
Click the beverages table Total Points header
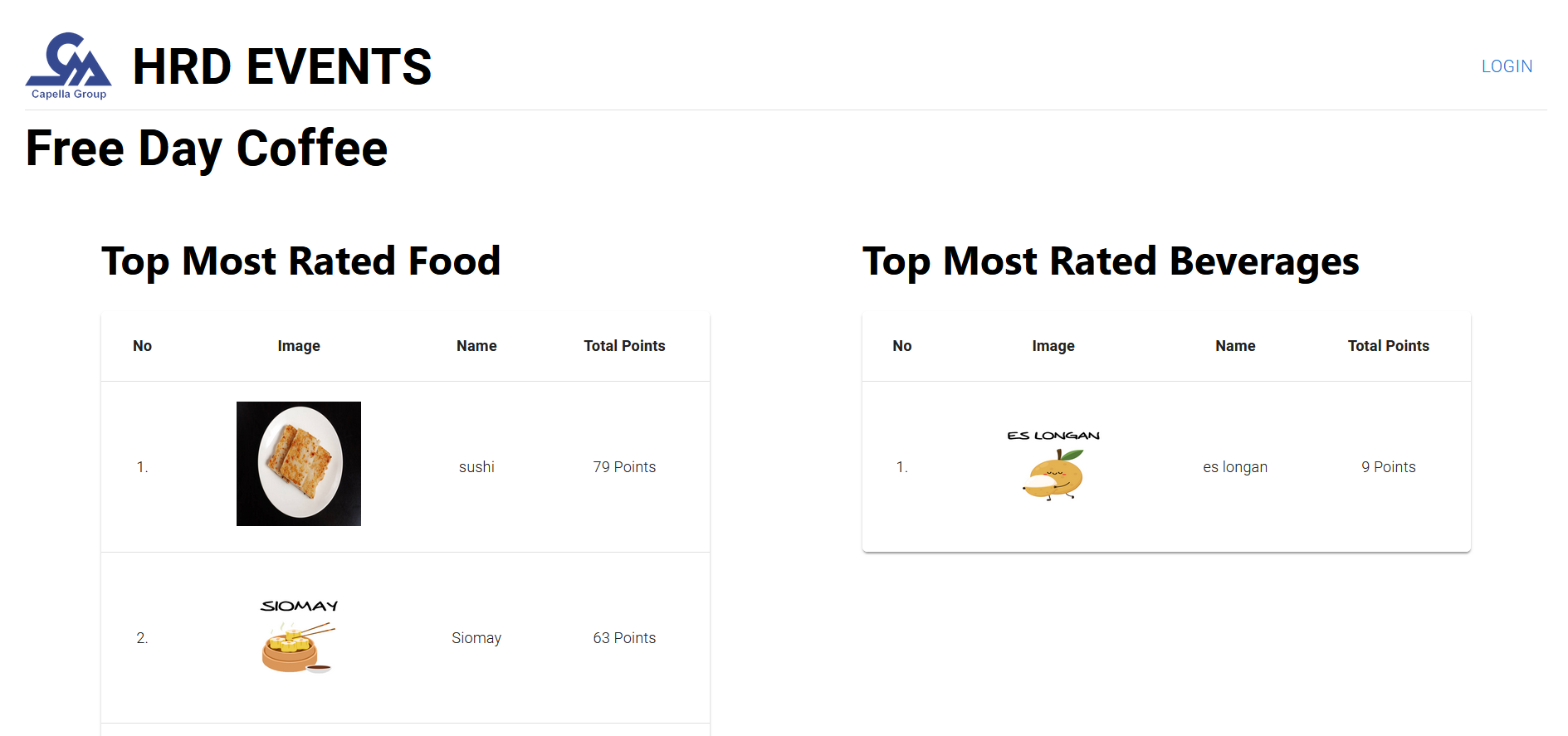coord(1388,346)
